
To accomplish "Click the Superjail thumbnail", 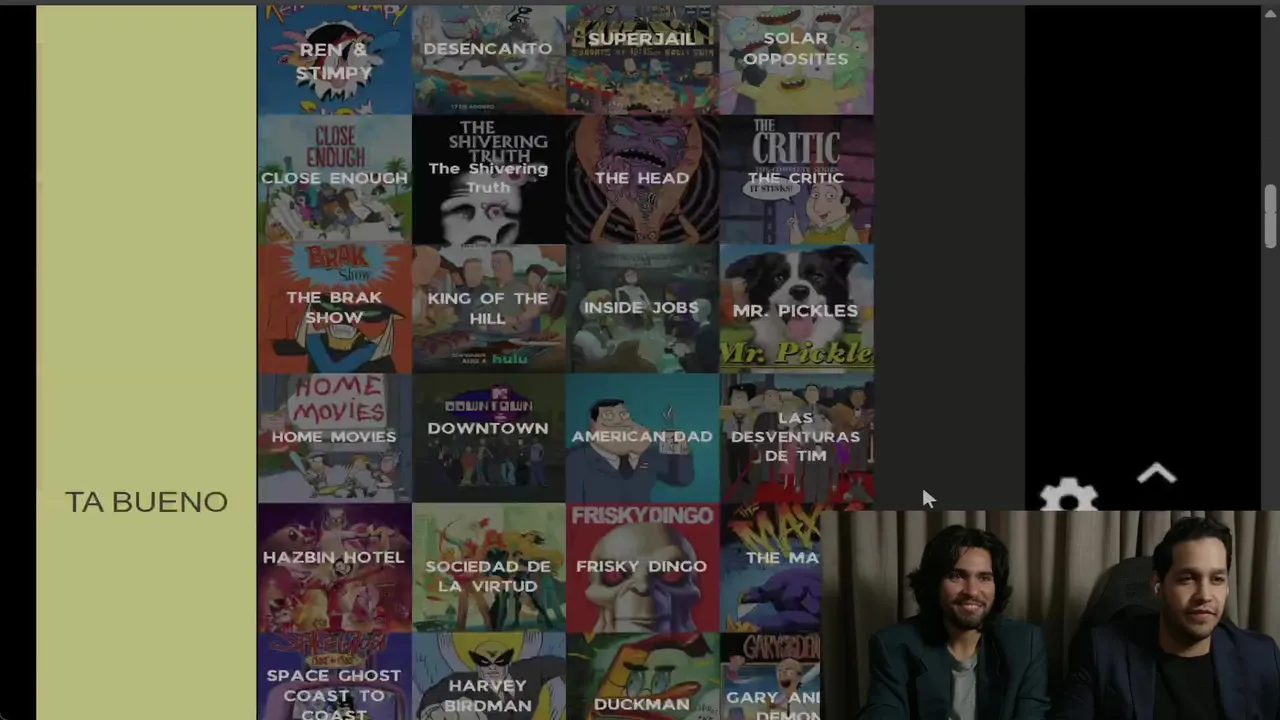I will click(642, 59).
